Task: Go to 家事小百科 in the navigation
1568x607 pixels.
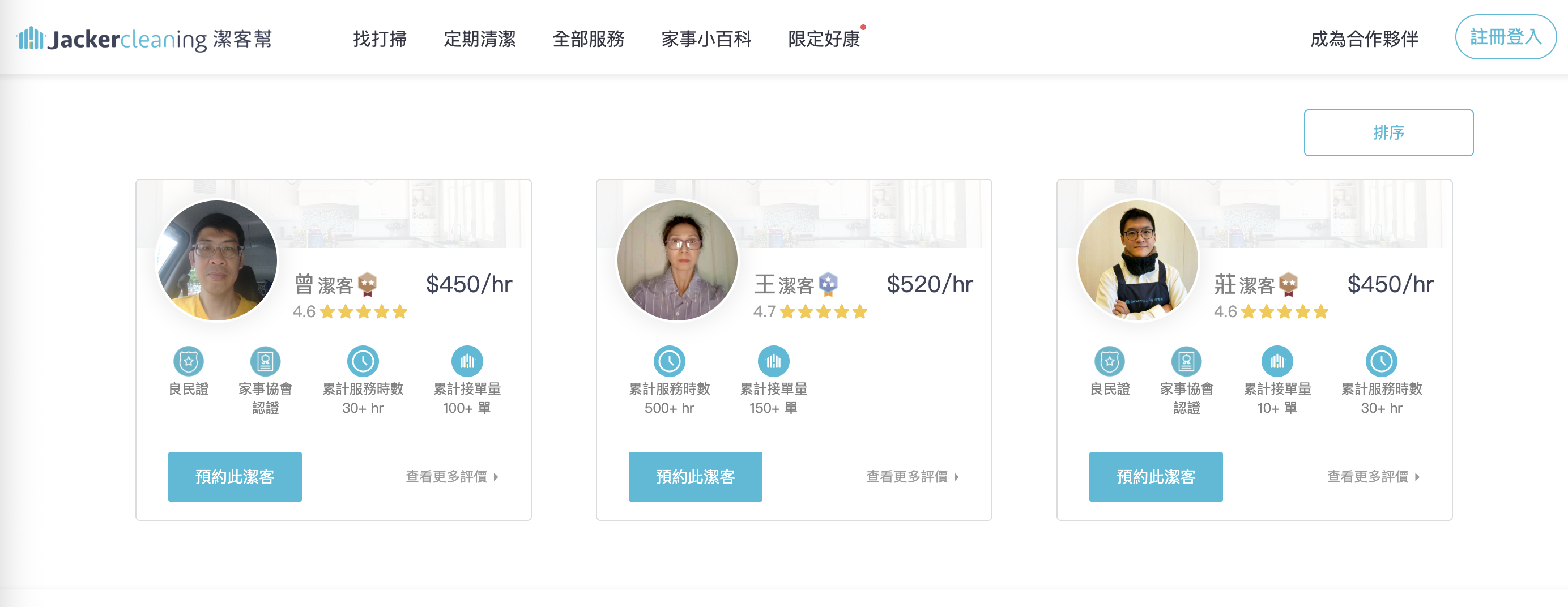Action: pos(706,39)
